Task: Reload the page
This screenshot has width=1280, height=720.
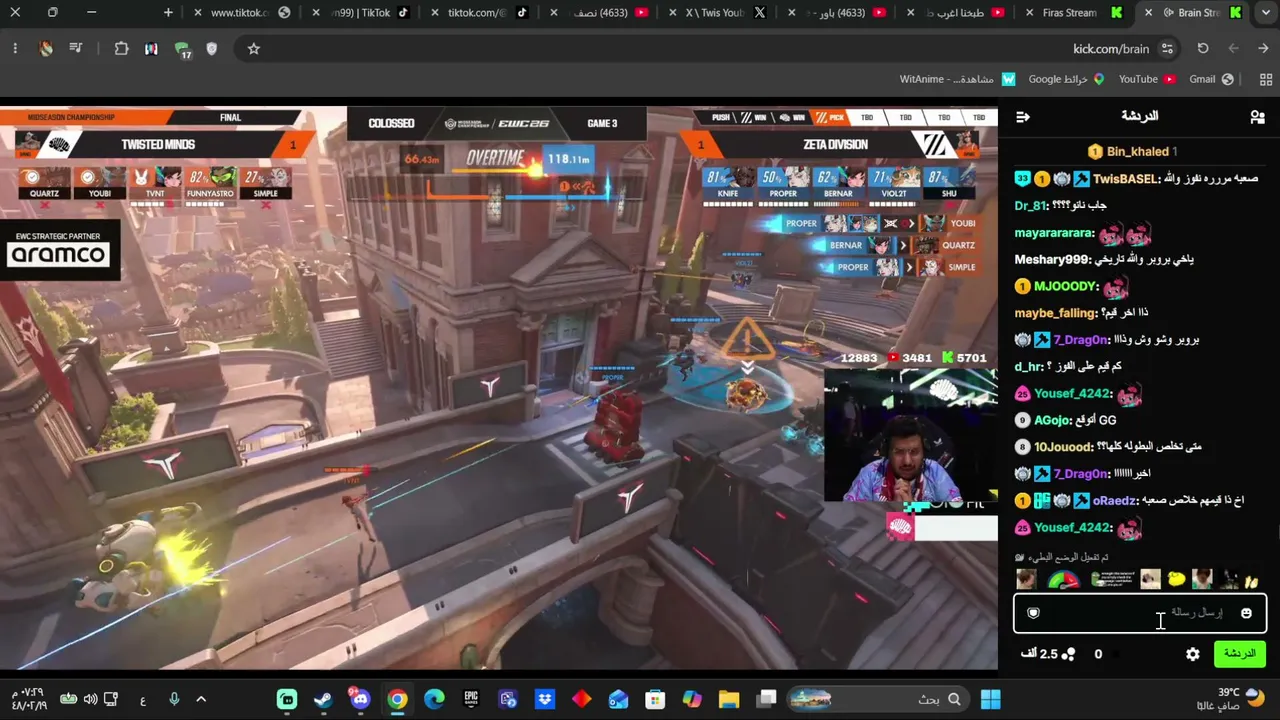Action: pos(1203,49)
